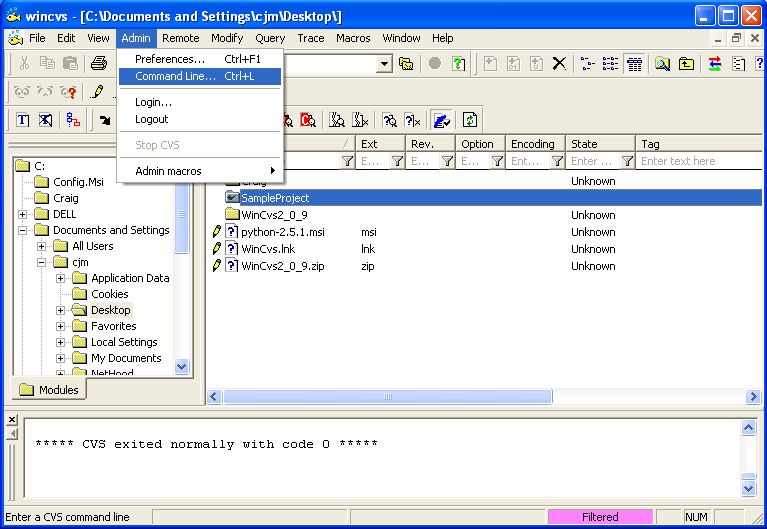Click the red C magnifier filter icon
The height and width of the screenshot is (529, 767).
click(x=308, y=120)
